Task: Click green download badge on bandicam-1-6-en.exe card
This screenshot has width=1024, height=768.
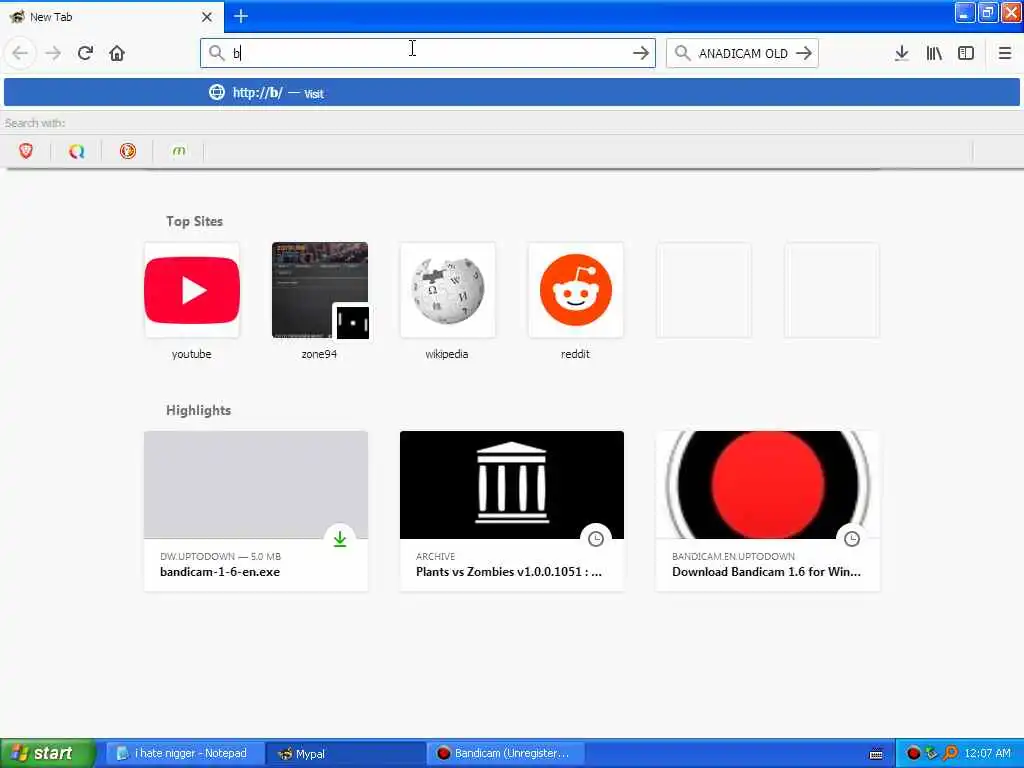Action: (340, 539)
